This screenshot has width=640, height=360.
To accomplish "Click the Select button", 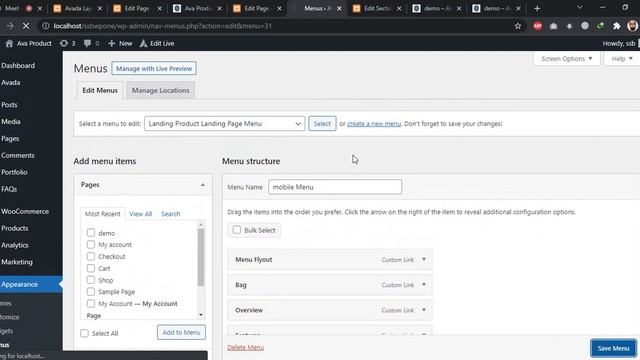I will pyautogui.click(x=322, y=124).
